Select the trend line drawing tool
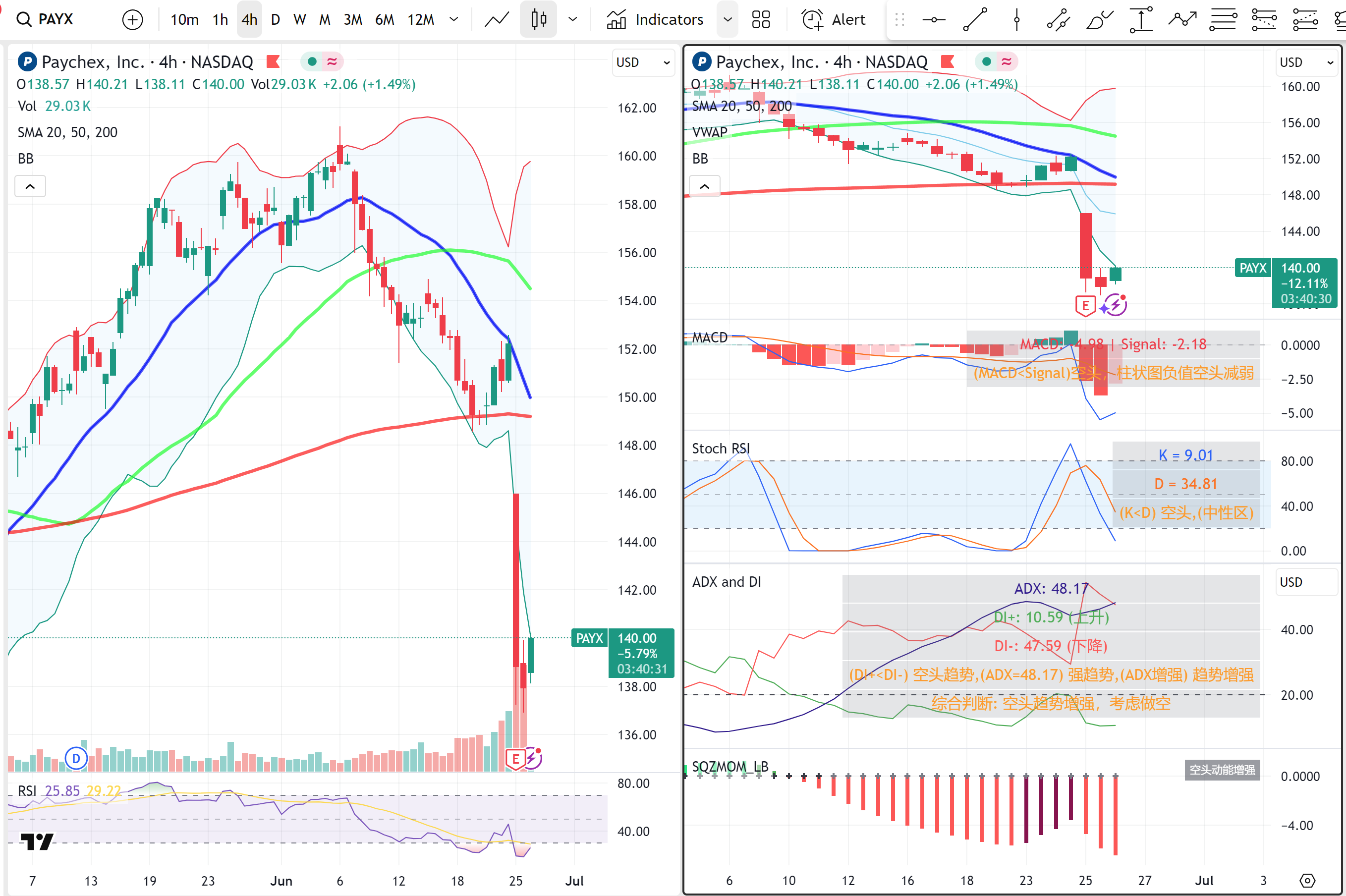This screenshot has height=896, width=1346. (975, 20)
